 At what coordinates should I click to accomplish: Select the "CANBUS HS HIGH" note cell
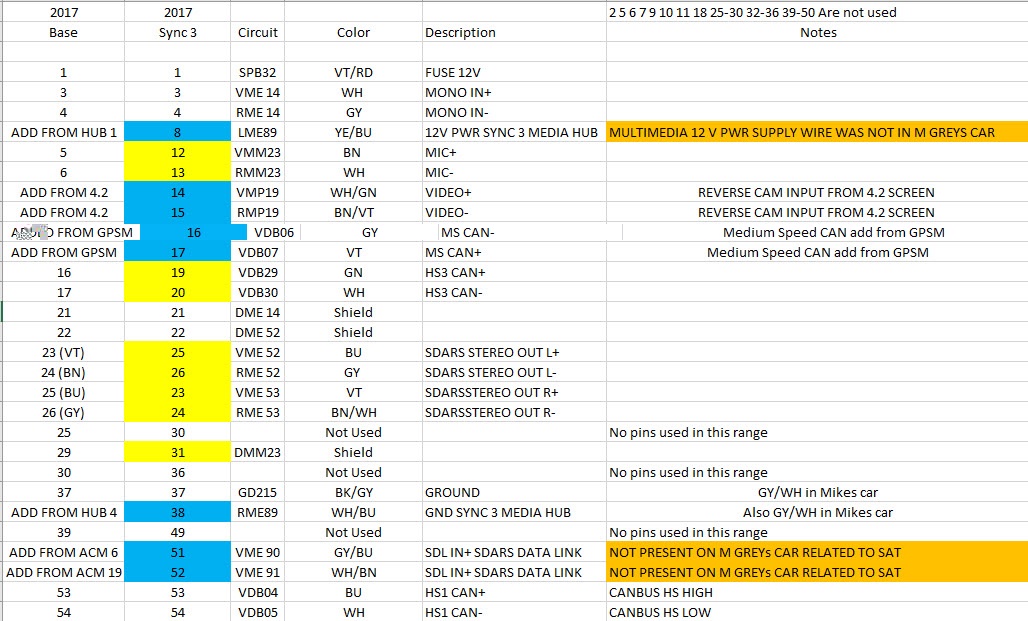(817, 592)
